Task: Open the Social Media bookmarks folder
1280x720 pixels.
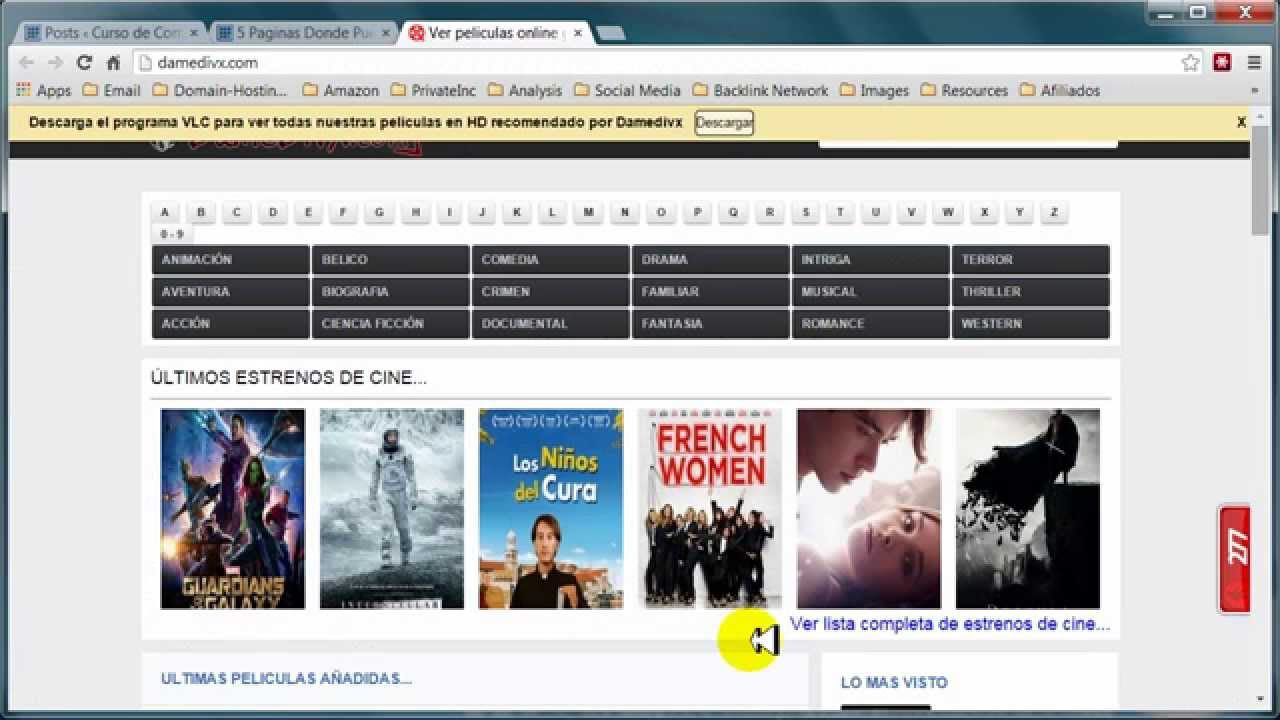Action: click(628, 90)
